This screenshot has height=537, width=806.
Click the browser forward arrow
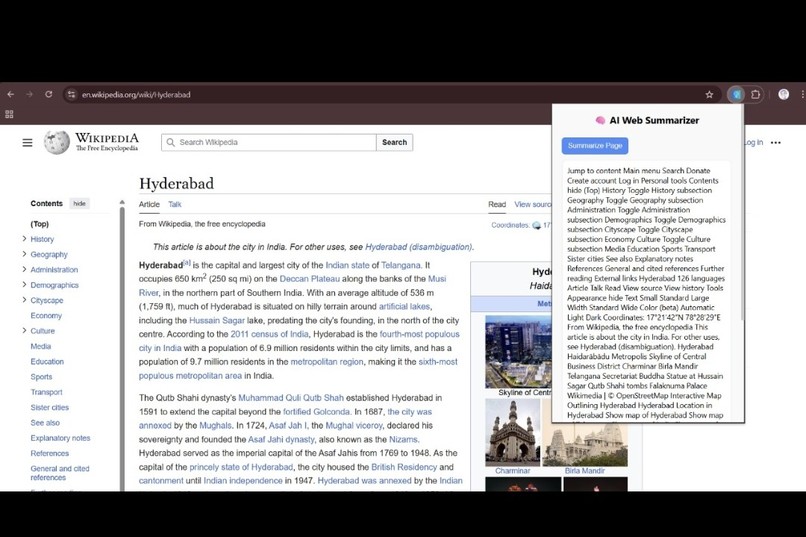(29, 95)
